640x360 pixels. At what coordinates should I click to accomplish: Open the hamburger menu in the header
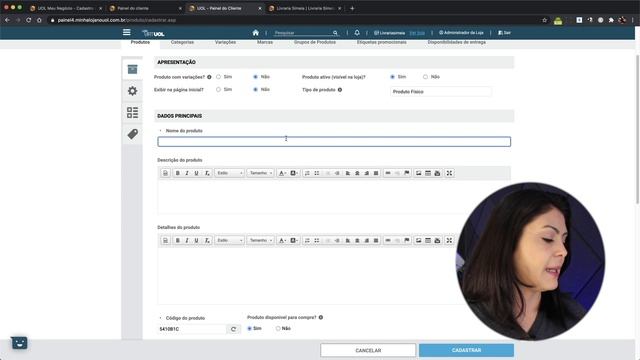pyautogui.click(x=127, y=32)
